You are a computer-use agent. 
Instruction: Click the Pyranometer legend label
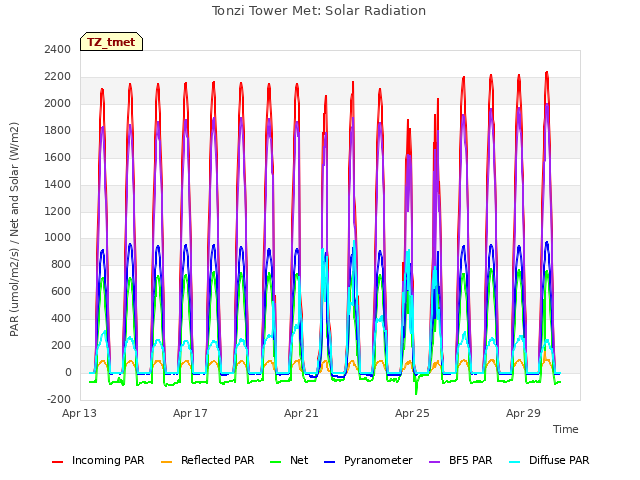[x=378, y=460]
